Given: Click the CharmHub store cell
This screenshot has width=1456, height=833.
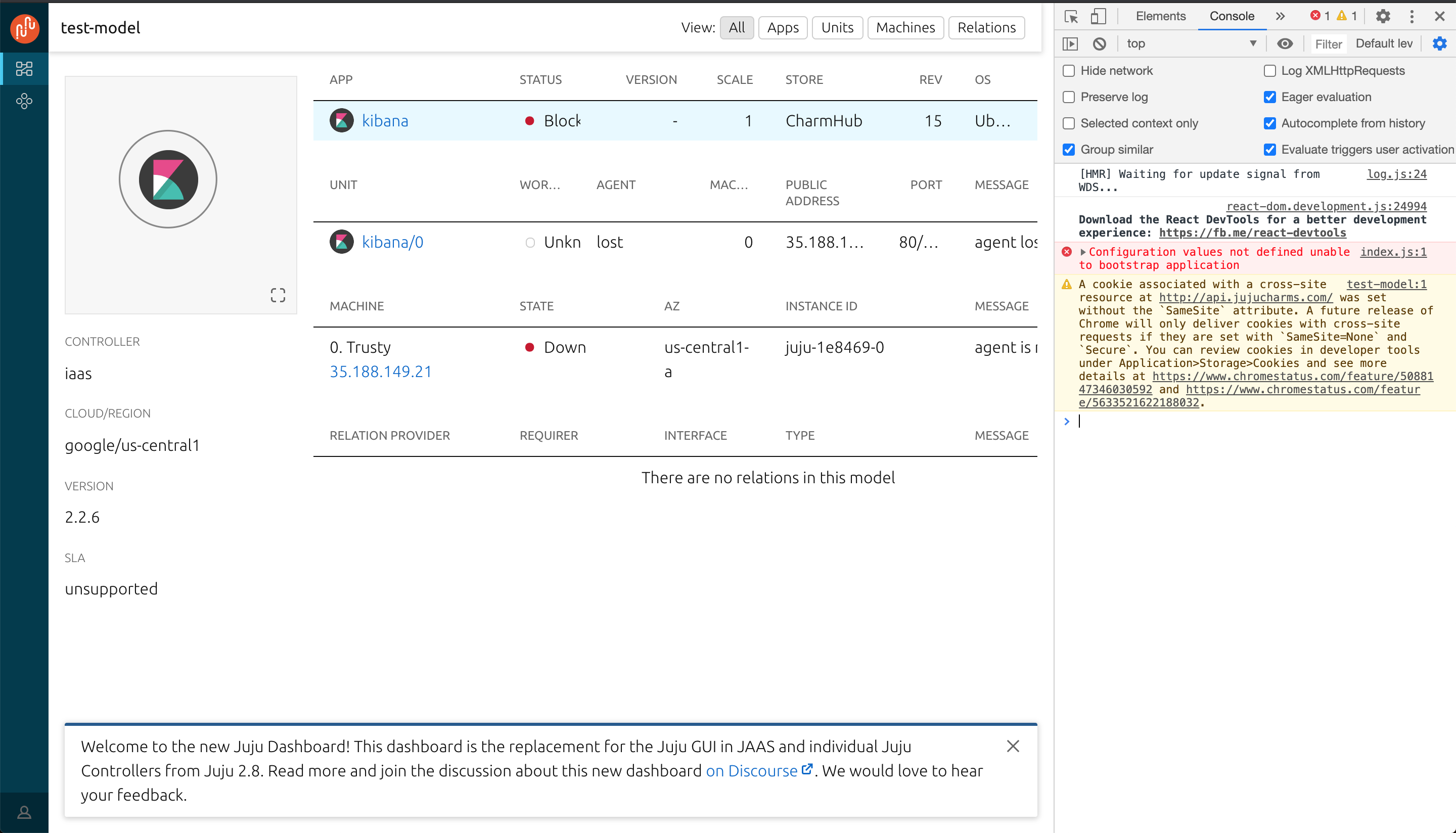Looking at the screenshot, I should (x=823, y=121).
